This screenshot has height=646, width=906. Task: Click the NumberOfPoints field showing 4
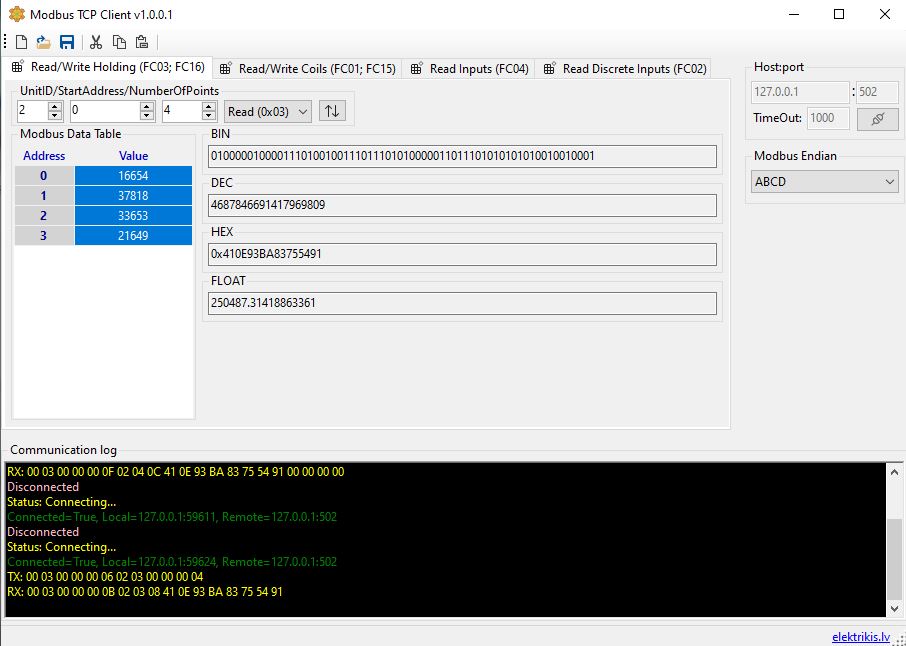pos(182,111)
